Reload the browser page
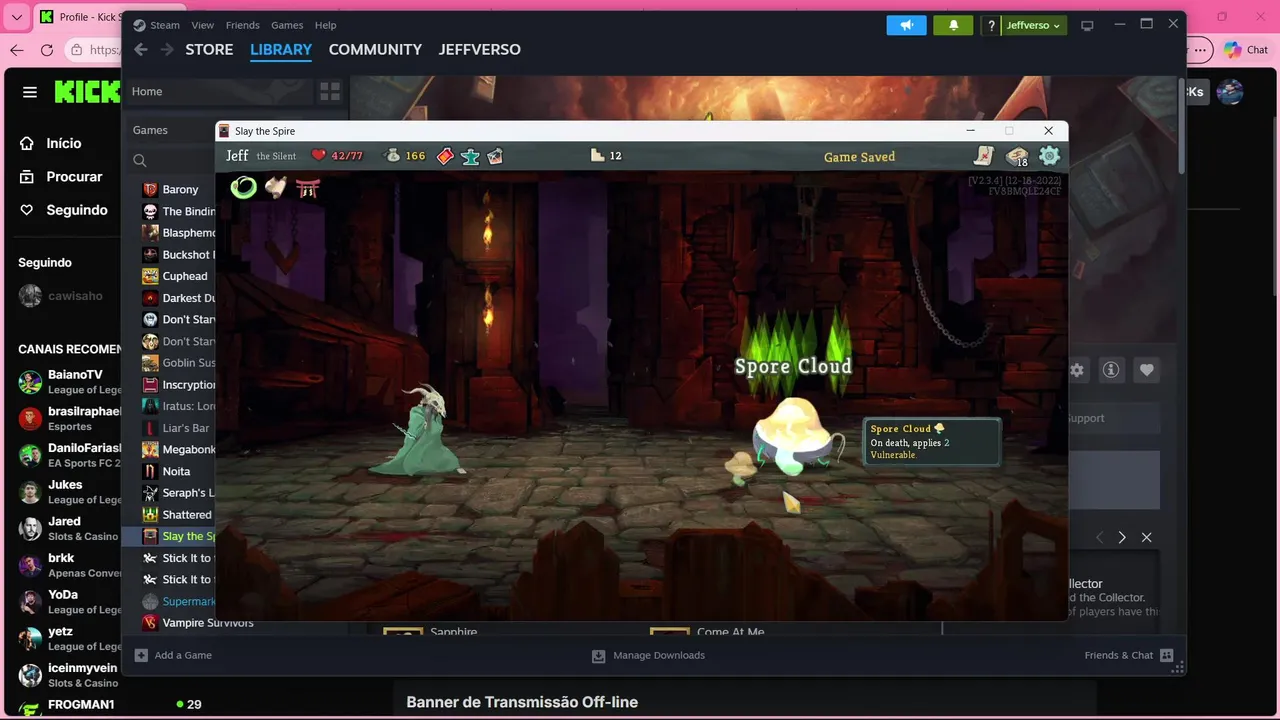The height and width of the screenshot is (720, 1280). (x=46, y=50)
